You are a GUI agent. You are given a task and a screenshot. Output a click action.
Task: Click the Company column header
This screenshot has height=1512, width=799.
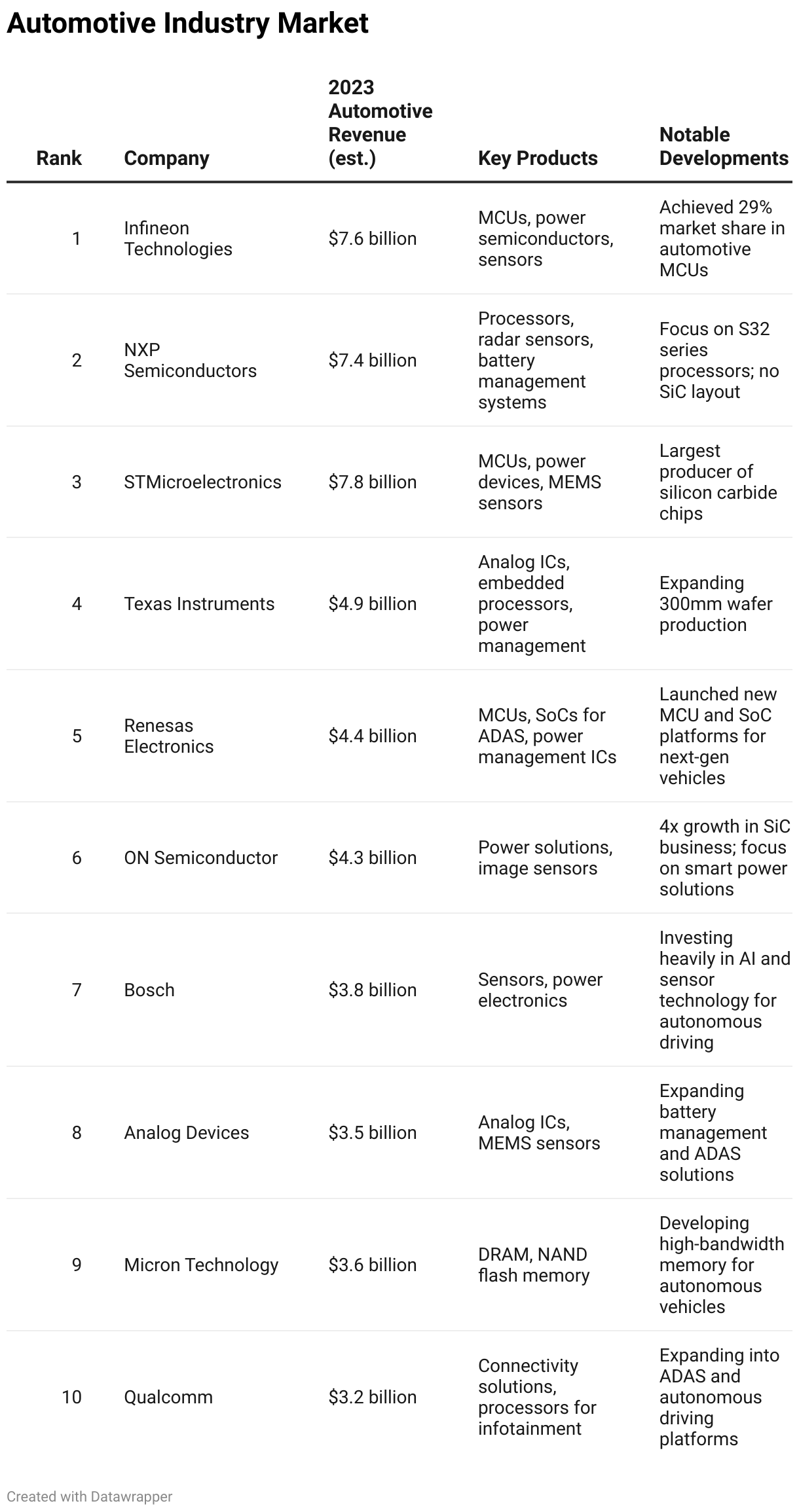tap(166, 158)
